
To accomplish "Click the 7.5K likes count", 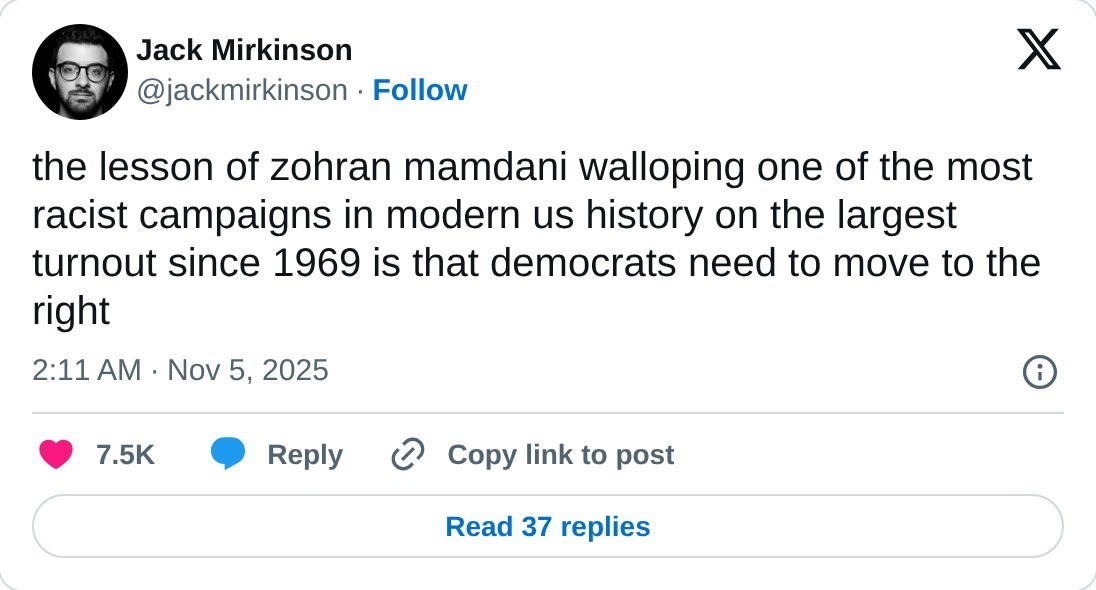I will 125,455.
